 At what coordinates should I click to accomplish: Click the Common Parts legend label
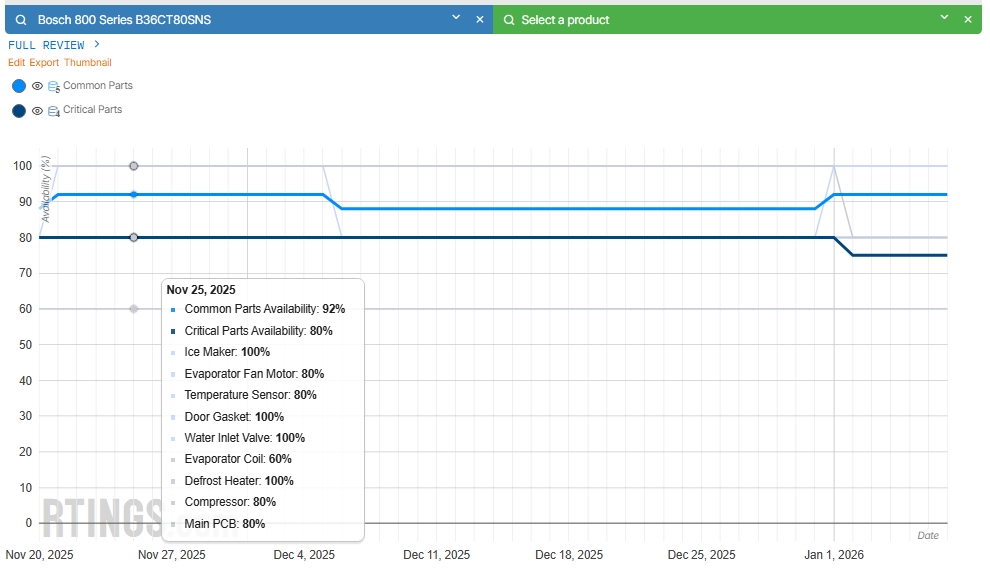(x=97, y=86)
